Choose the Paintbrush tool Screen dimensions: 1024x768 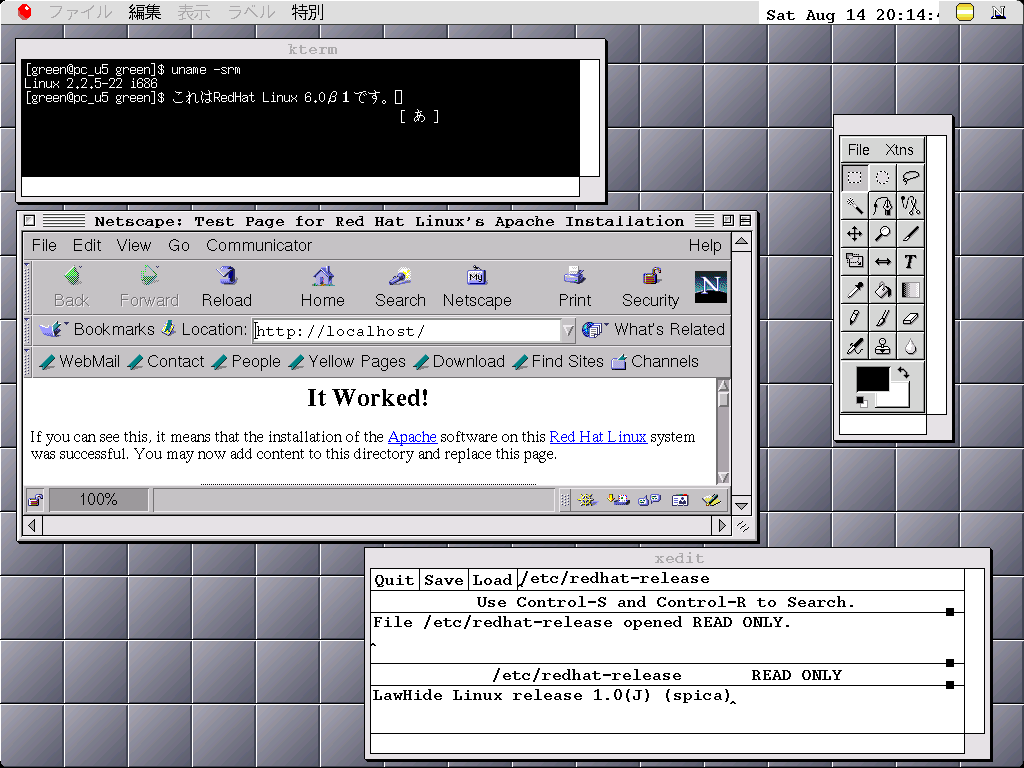(x=882, y=318)
